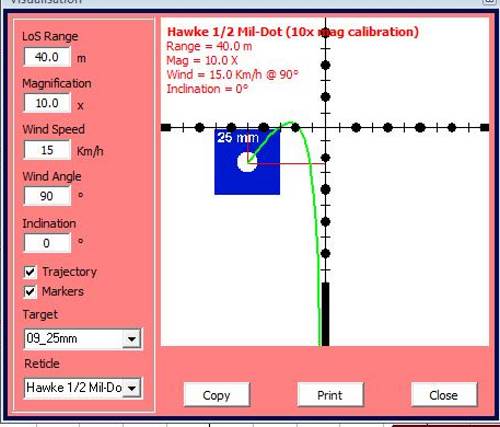Click the Print button
The width and height of the screenshot is (500, 427).
tap(330, 395)
